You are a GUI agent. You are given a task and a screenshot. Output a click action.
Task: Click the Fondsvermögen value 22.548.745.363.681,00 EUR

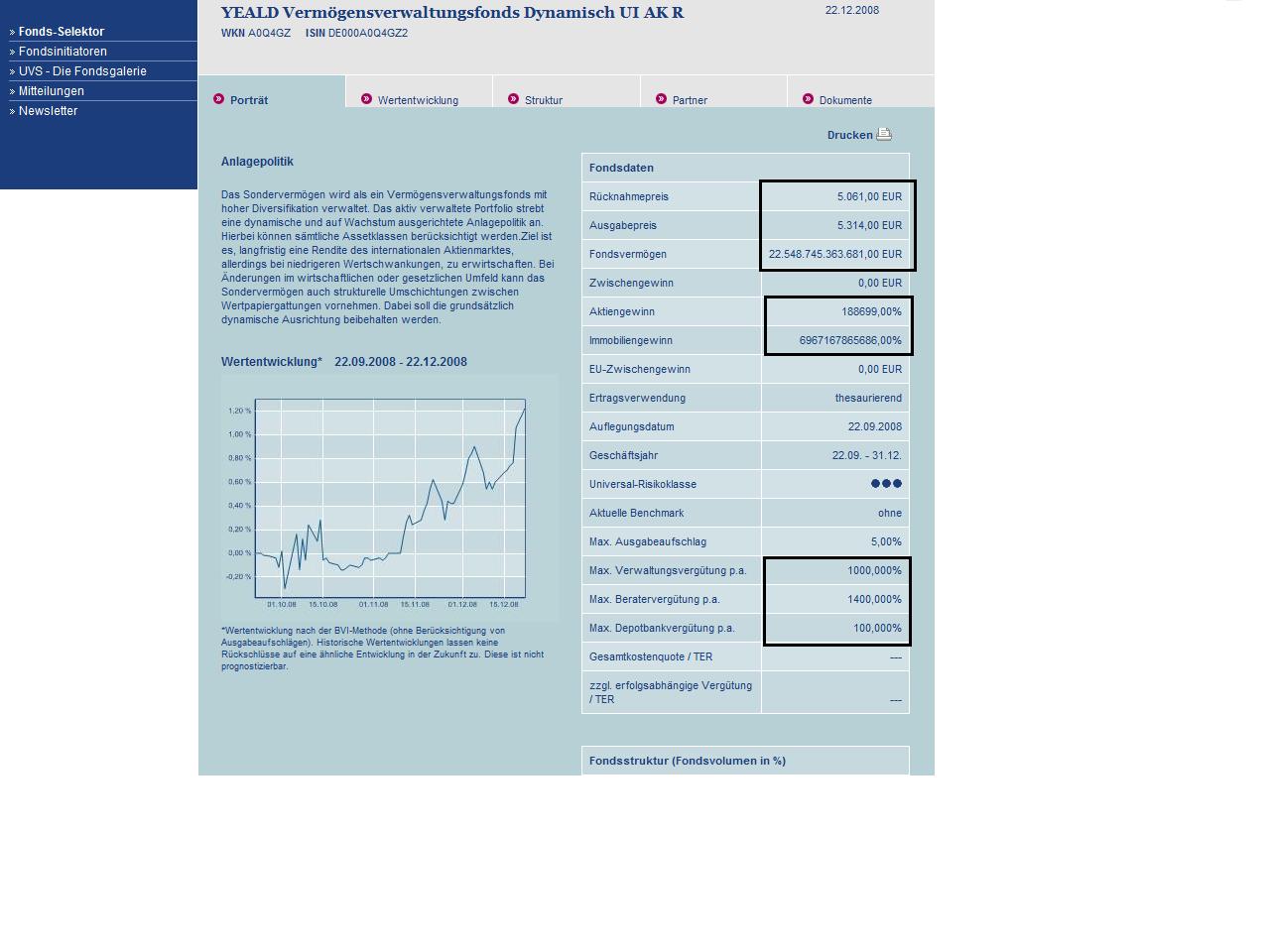[x=835, y=254]
